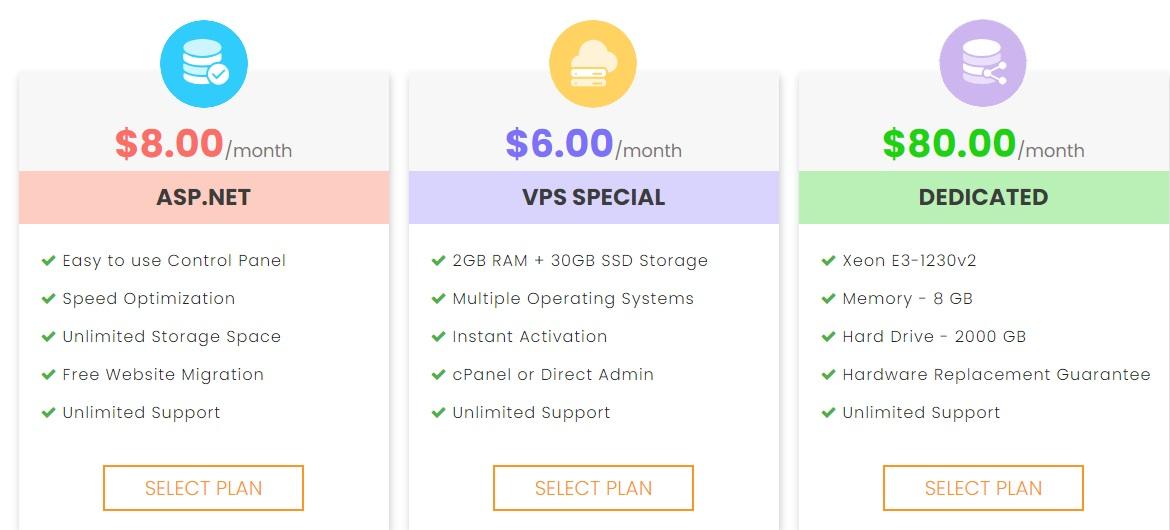Click the Unlimited Storage Space feature text
The image size is (1170, 530).
[171, 337]
